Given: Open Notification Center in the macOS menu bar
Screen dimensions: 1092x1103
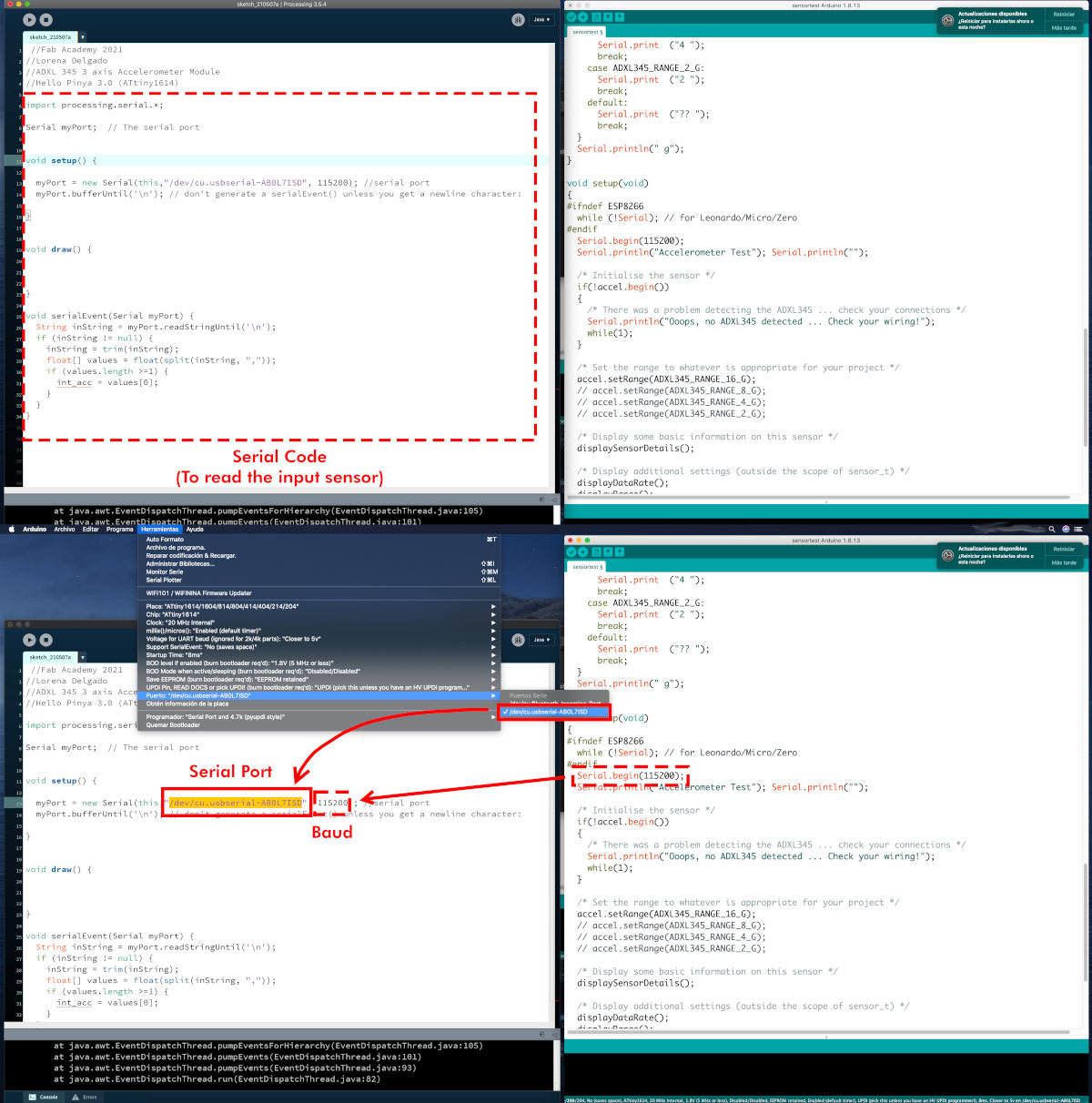Looking at the screenshot, I should click(x=1079, y=529).
